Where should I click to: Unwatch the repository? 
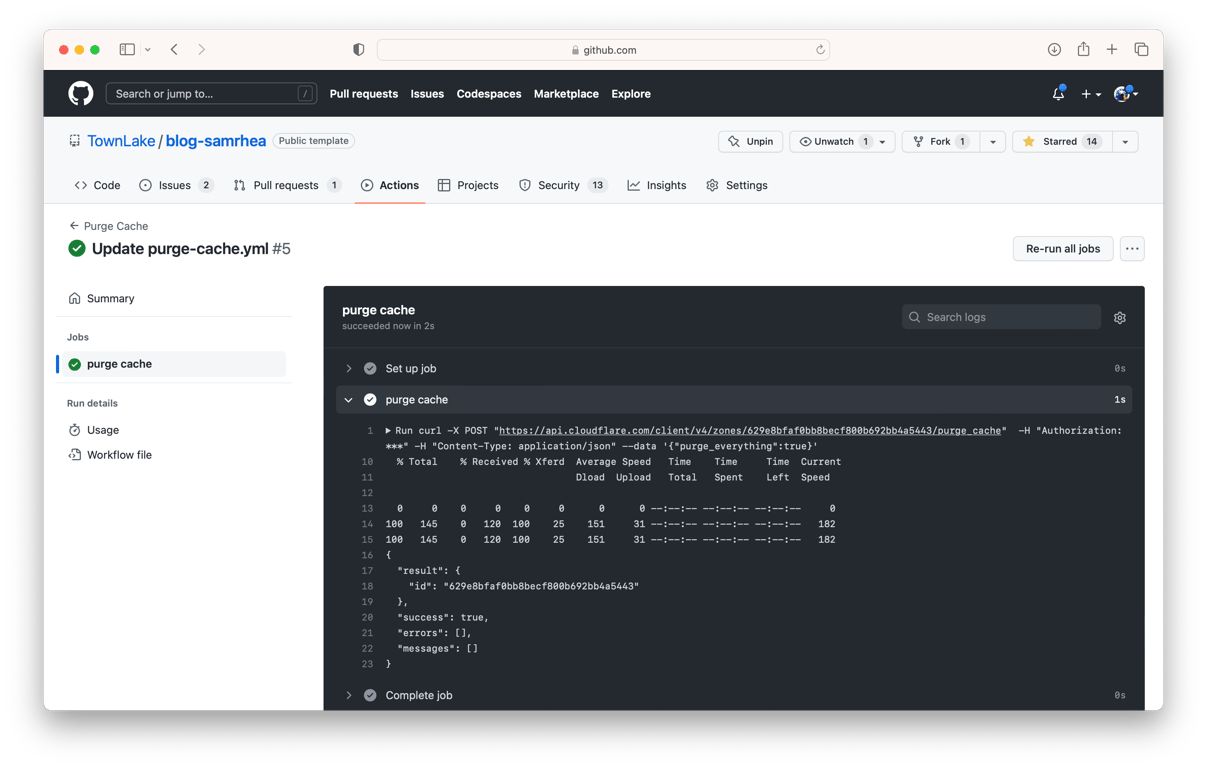[x=832, y=141]
